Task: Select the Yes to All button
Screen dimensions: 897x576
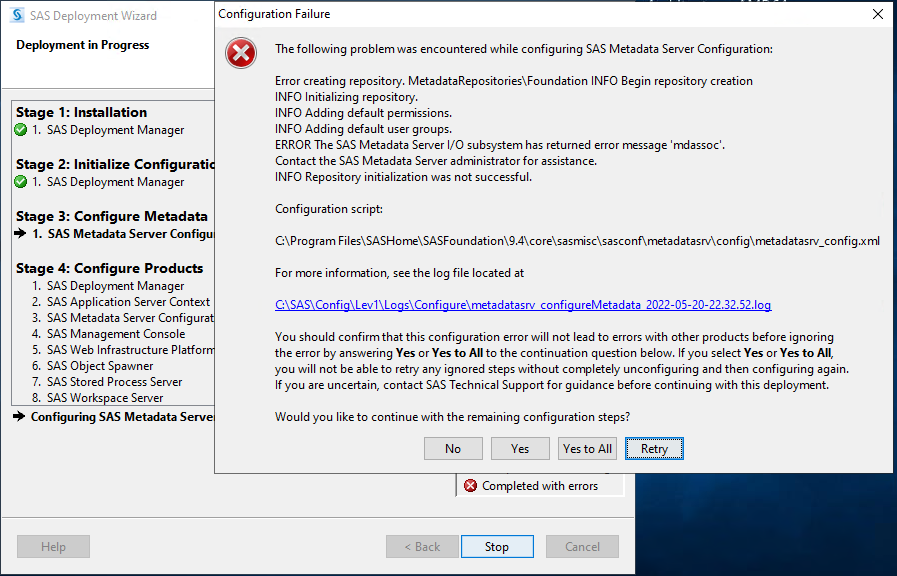Action: tap(587, 449)
